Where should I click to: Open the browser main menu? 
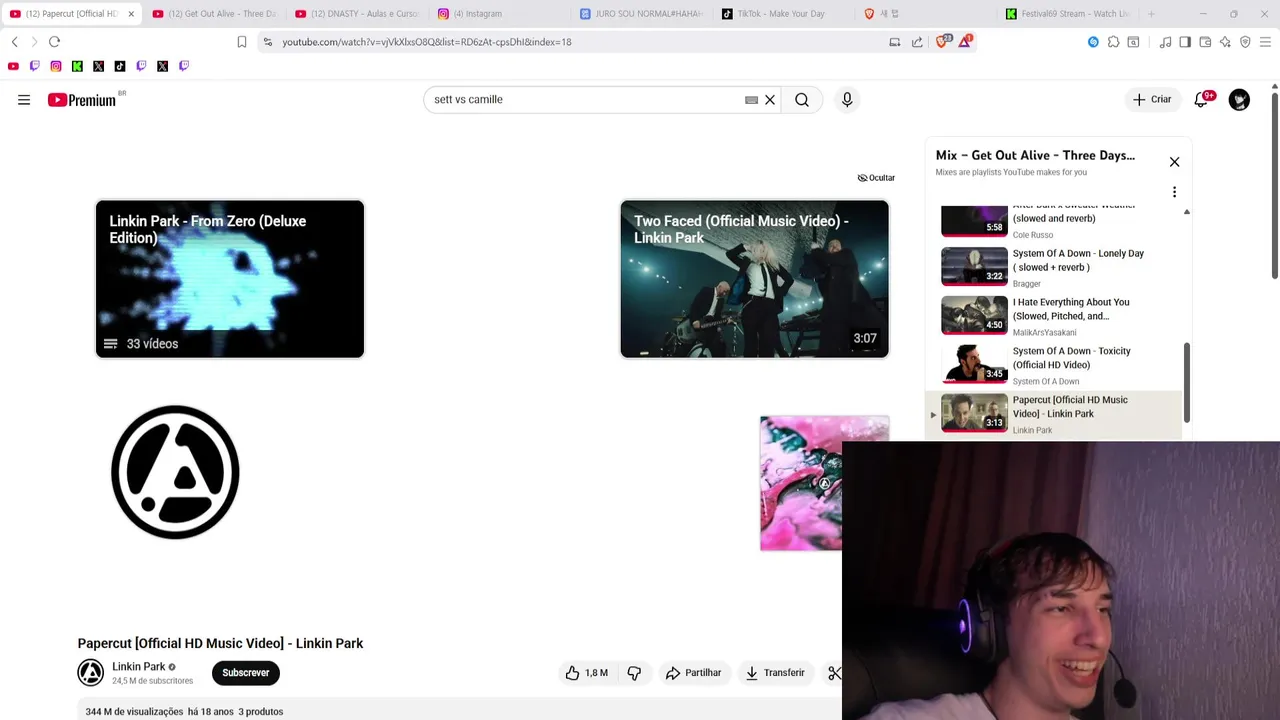click(x=1265, y=42)
